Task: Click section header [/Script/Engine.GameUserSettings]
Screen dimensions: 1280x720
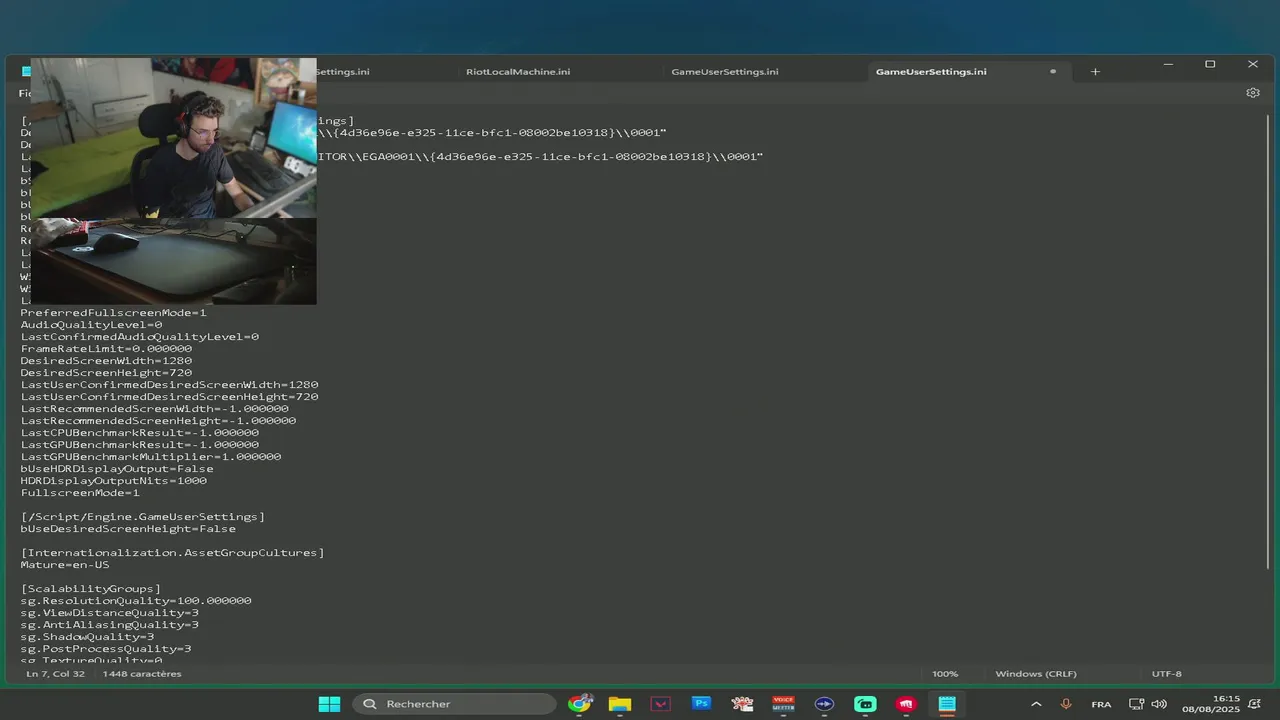Action: pyautogui.click(x=143, y=517)
